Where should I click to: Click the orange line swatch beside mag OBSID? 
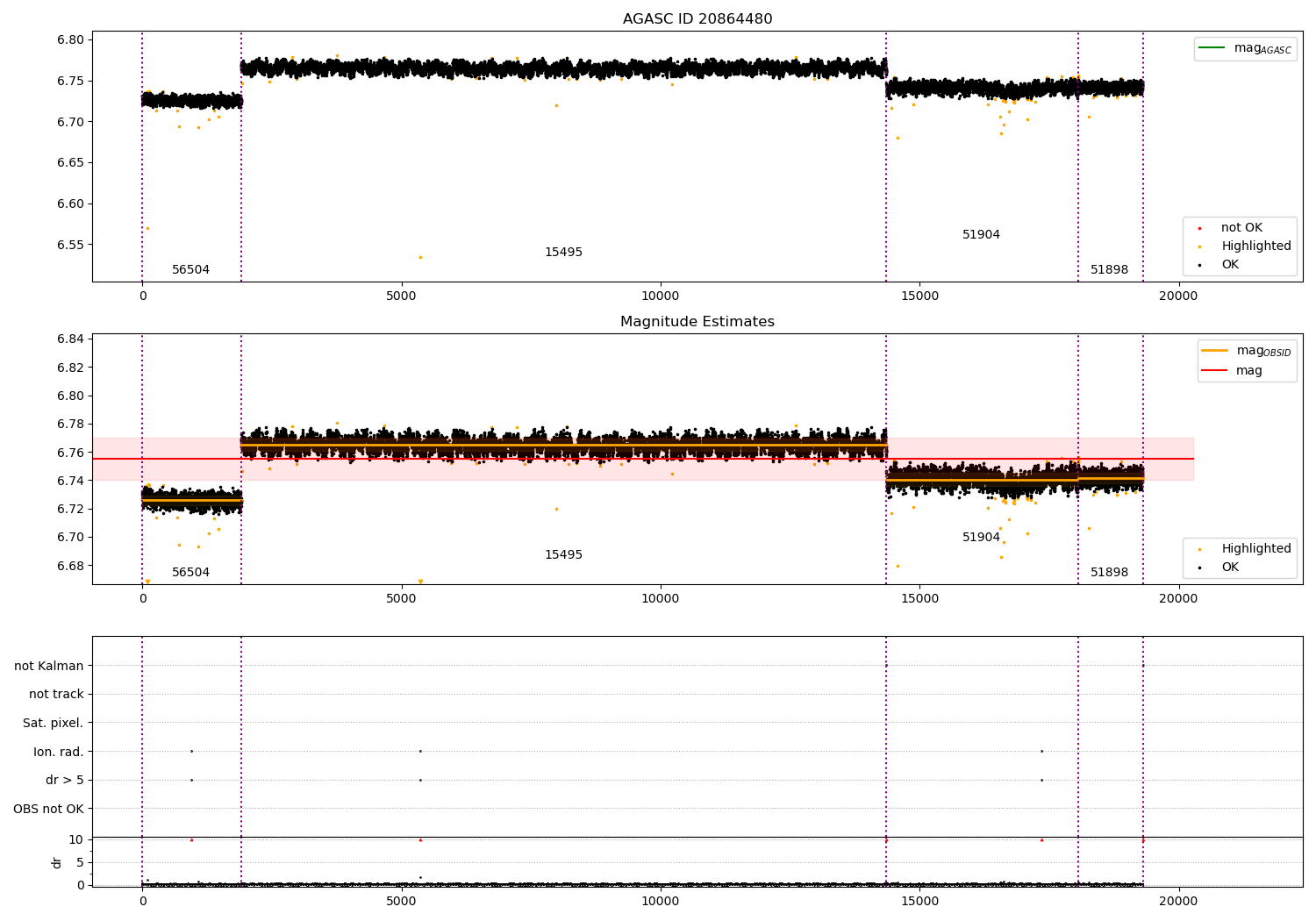pyautogui.click(x=1215, y=350)
